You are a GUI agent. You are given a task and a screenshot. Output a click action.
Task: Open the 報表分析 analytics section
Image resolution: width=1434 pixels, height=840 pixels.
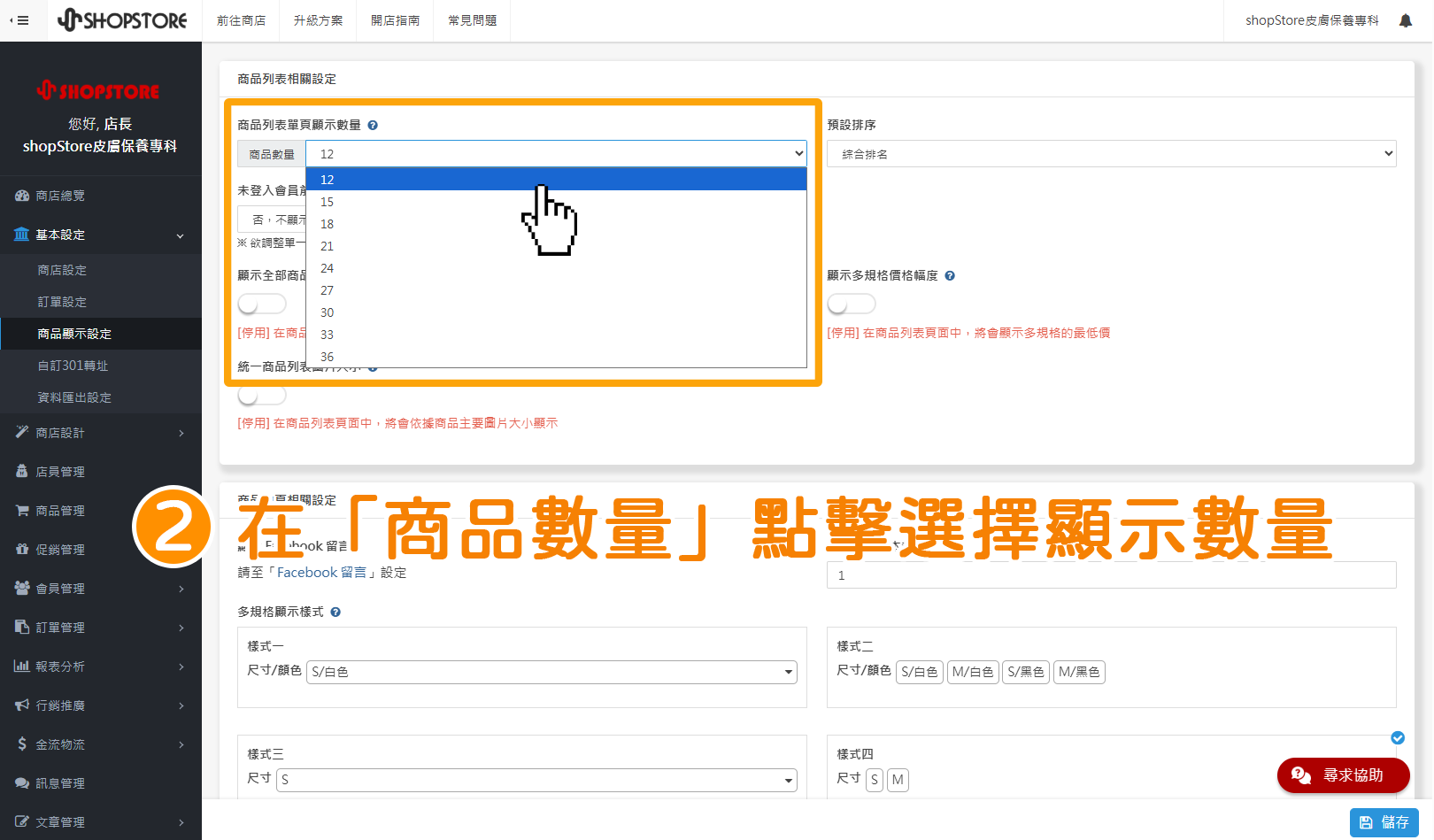[60, 666]
